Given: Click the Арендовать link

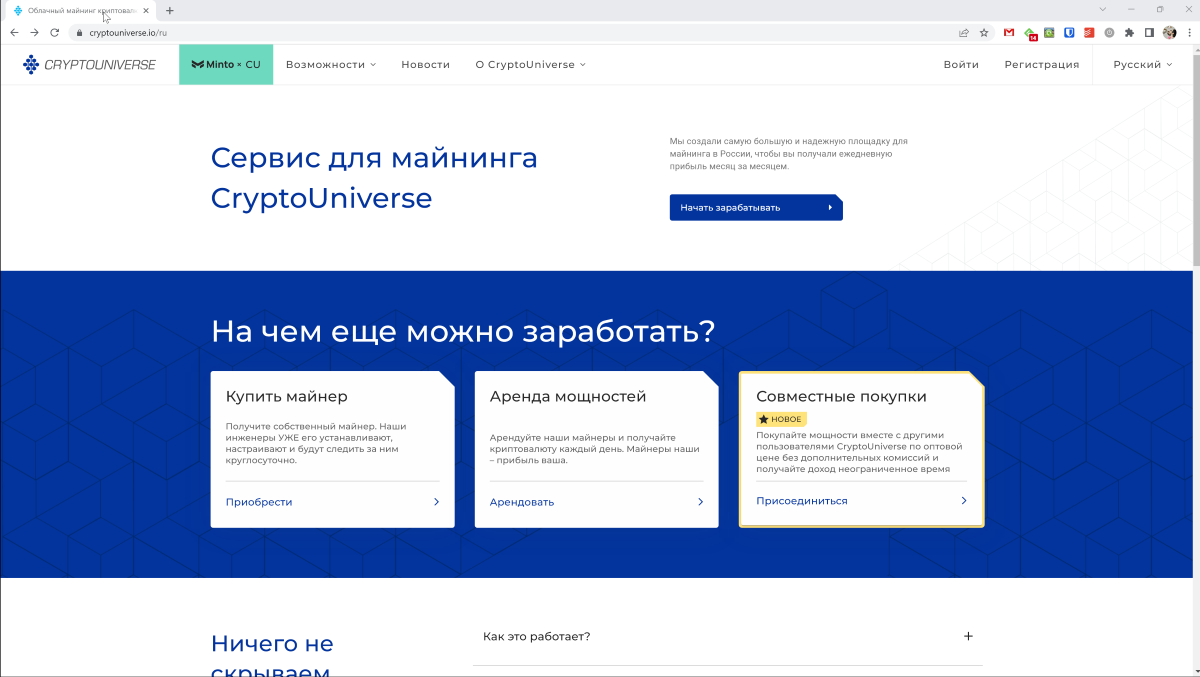Looking at the screenshot, I should (x=522, y=502).
